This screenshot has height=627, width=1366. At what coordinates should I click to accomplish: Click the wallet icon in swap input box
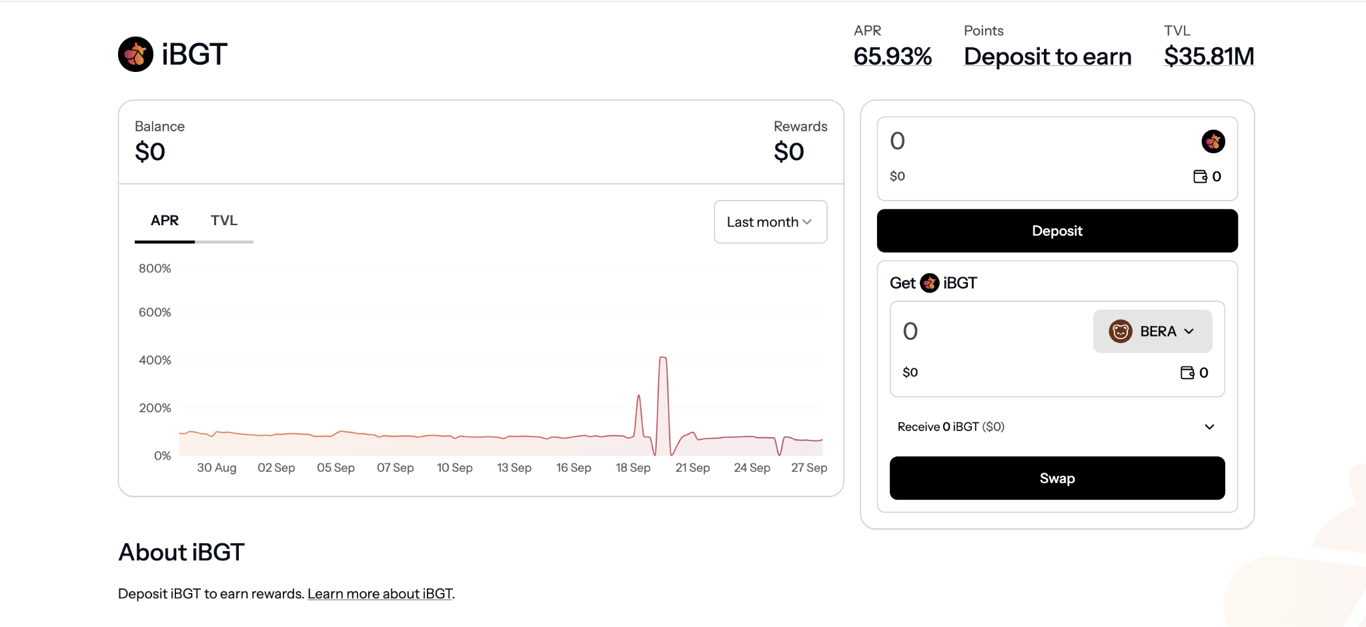coord(1187,373)
